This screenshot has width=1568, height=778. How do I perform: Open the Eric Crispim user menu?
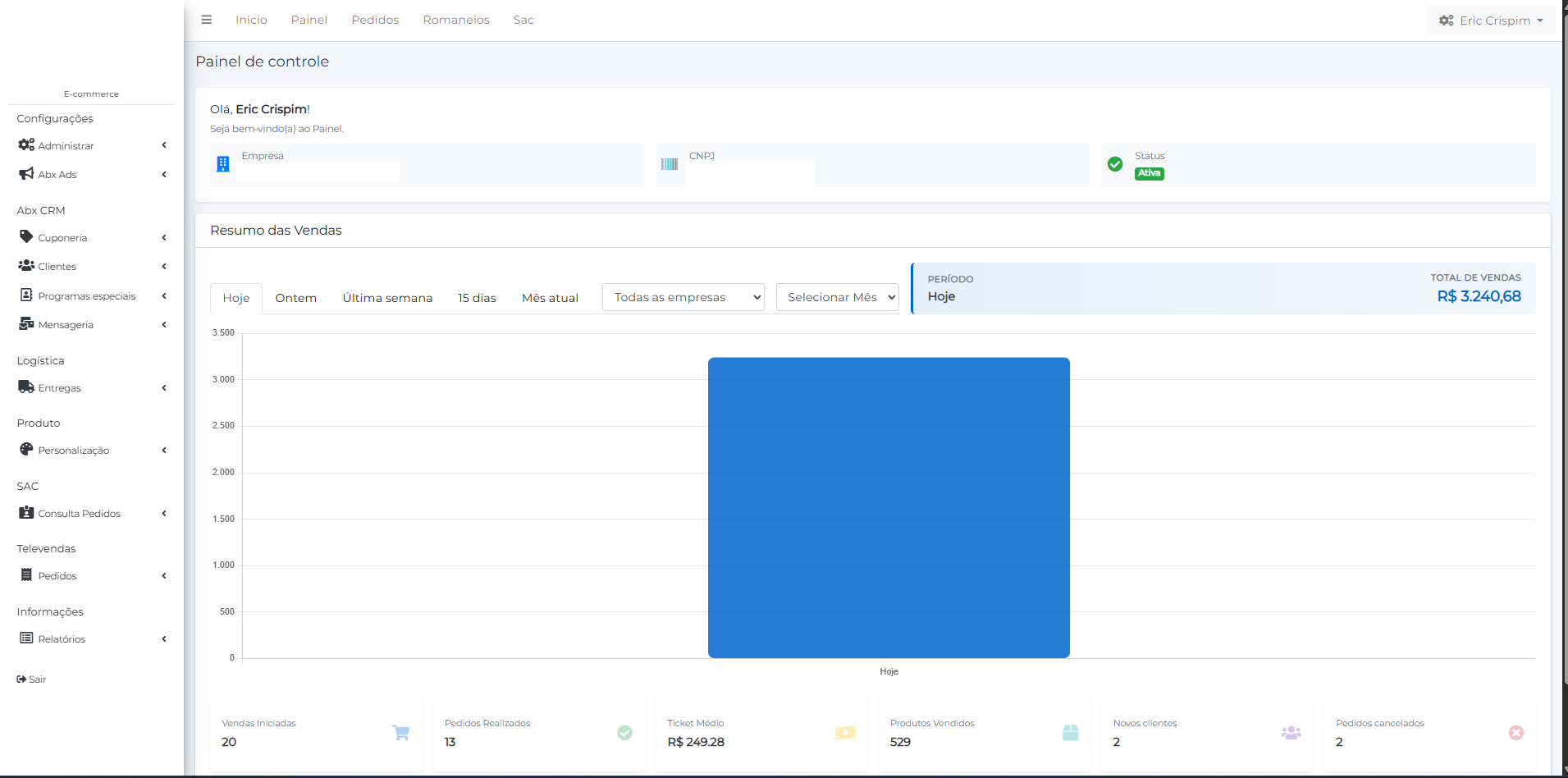1490,21
